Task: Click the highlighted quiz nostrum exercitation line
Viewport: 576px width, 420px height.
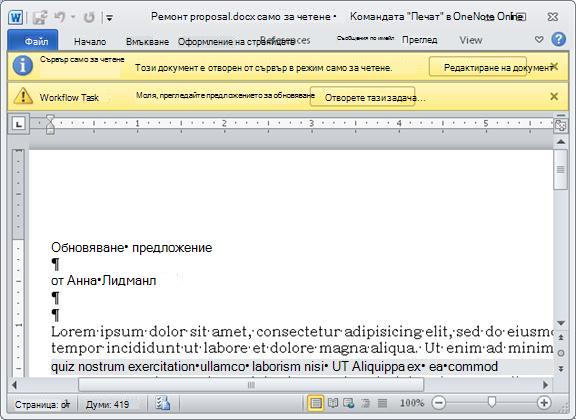Action: point(274,367)
